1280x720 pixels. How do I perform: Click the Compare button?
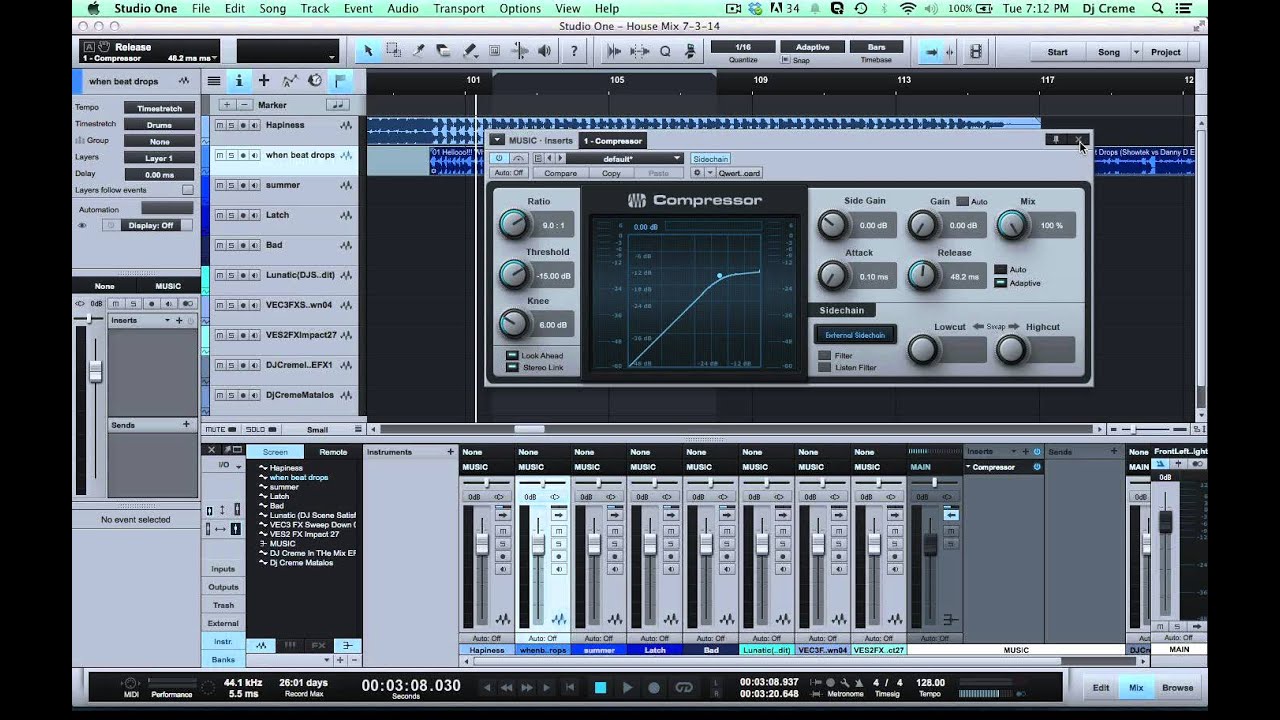(x=560, y=173)
